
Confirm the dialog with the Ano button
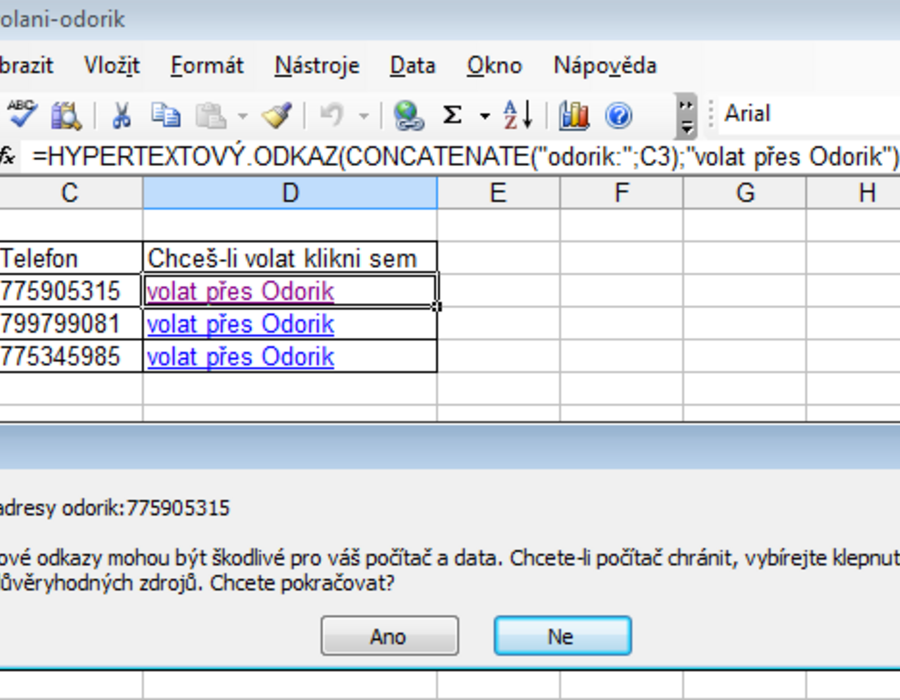[390, 636]
